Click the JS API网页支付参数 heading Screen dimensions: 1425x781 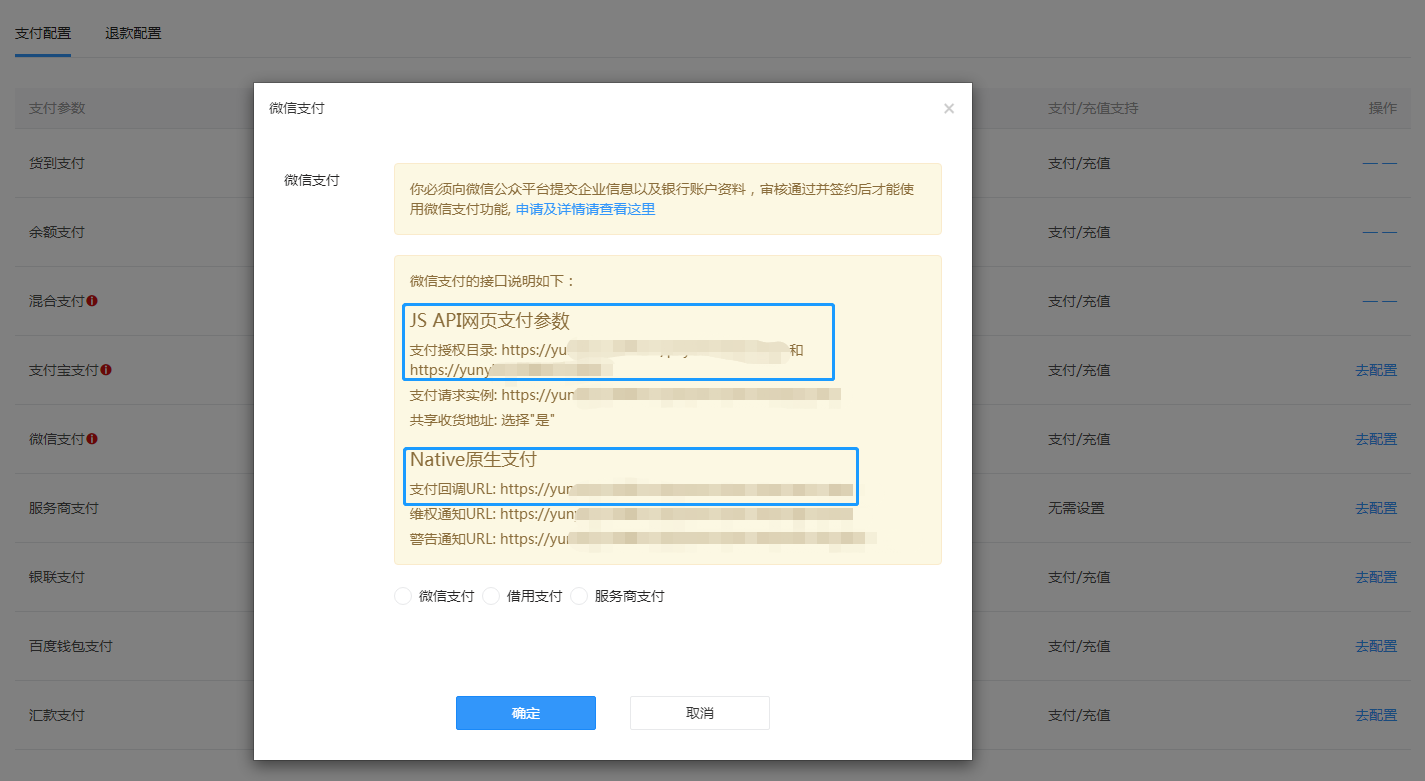click(490, 321)
